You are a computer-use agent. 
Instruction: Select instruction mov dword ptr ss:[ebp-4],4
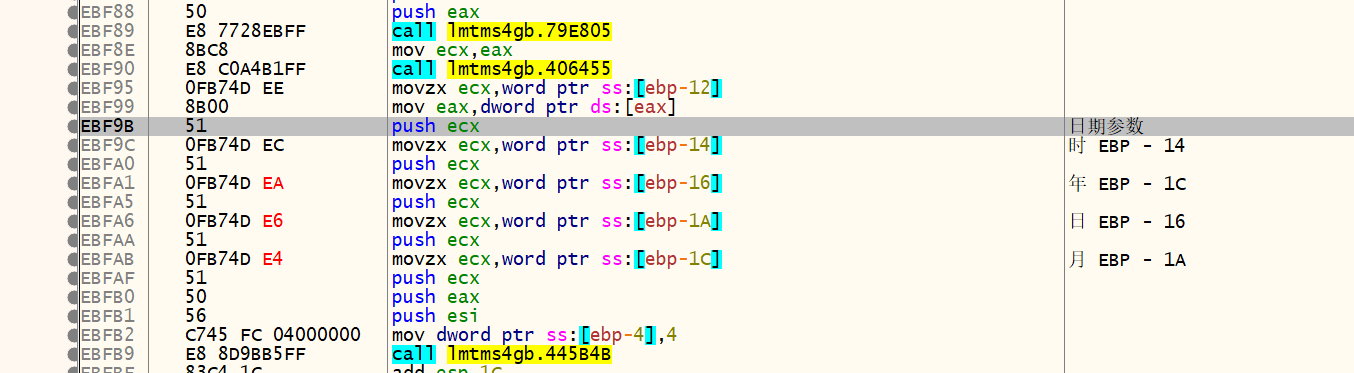tap(535, 335)
